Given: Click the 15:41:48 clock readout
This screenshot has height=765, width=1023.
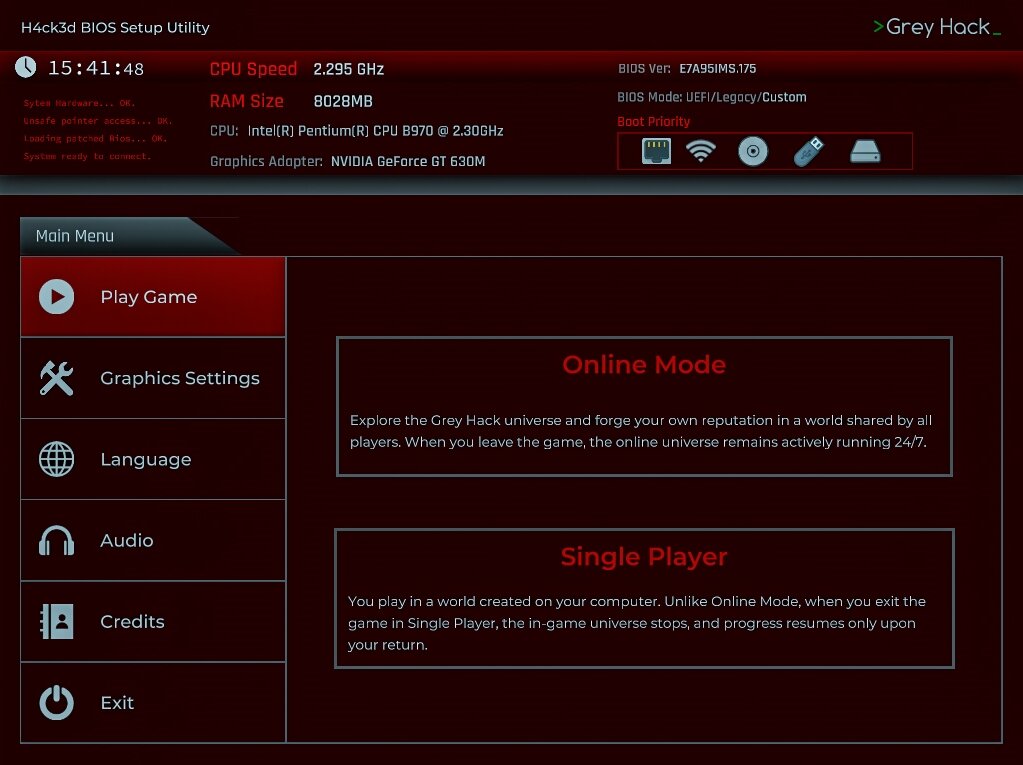Looking at the screenshot, I should [96, 68].
